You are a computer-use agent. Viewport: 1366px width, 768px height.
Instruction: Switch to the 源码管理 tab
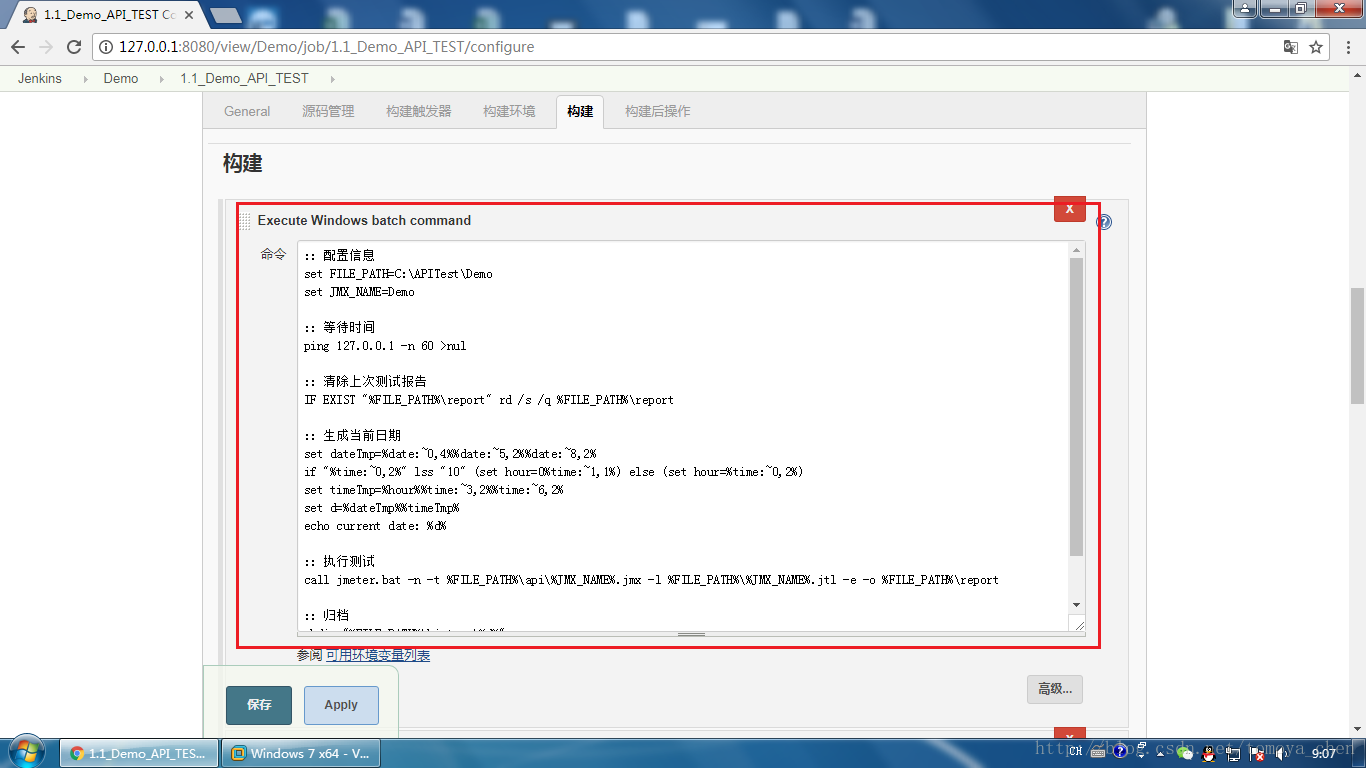pyautogui.click(x=328, y=112)
